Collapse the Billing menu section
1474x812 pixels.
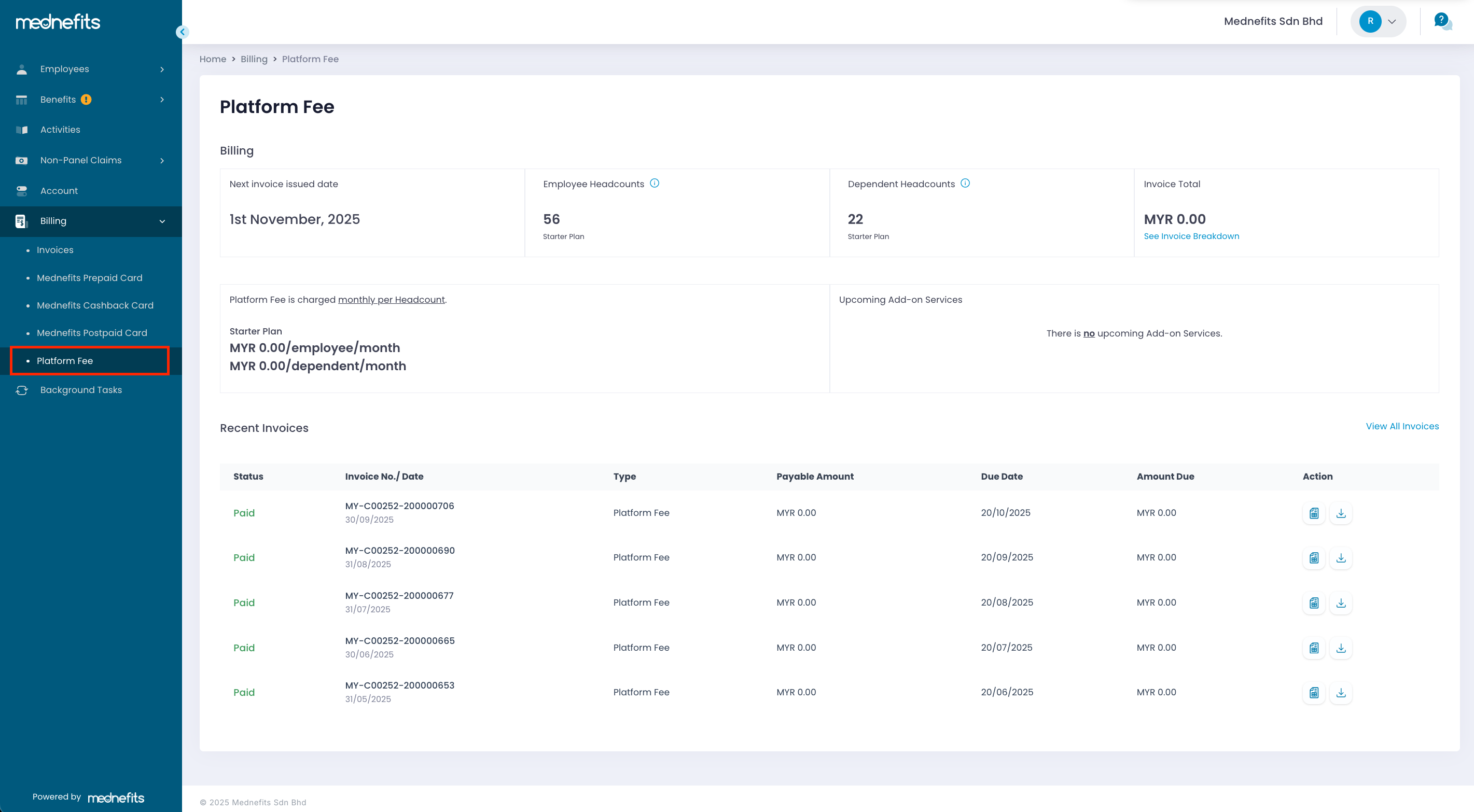coord(162,221)
